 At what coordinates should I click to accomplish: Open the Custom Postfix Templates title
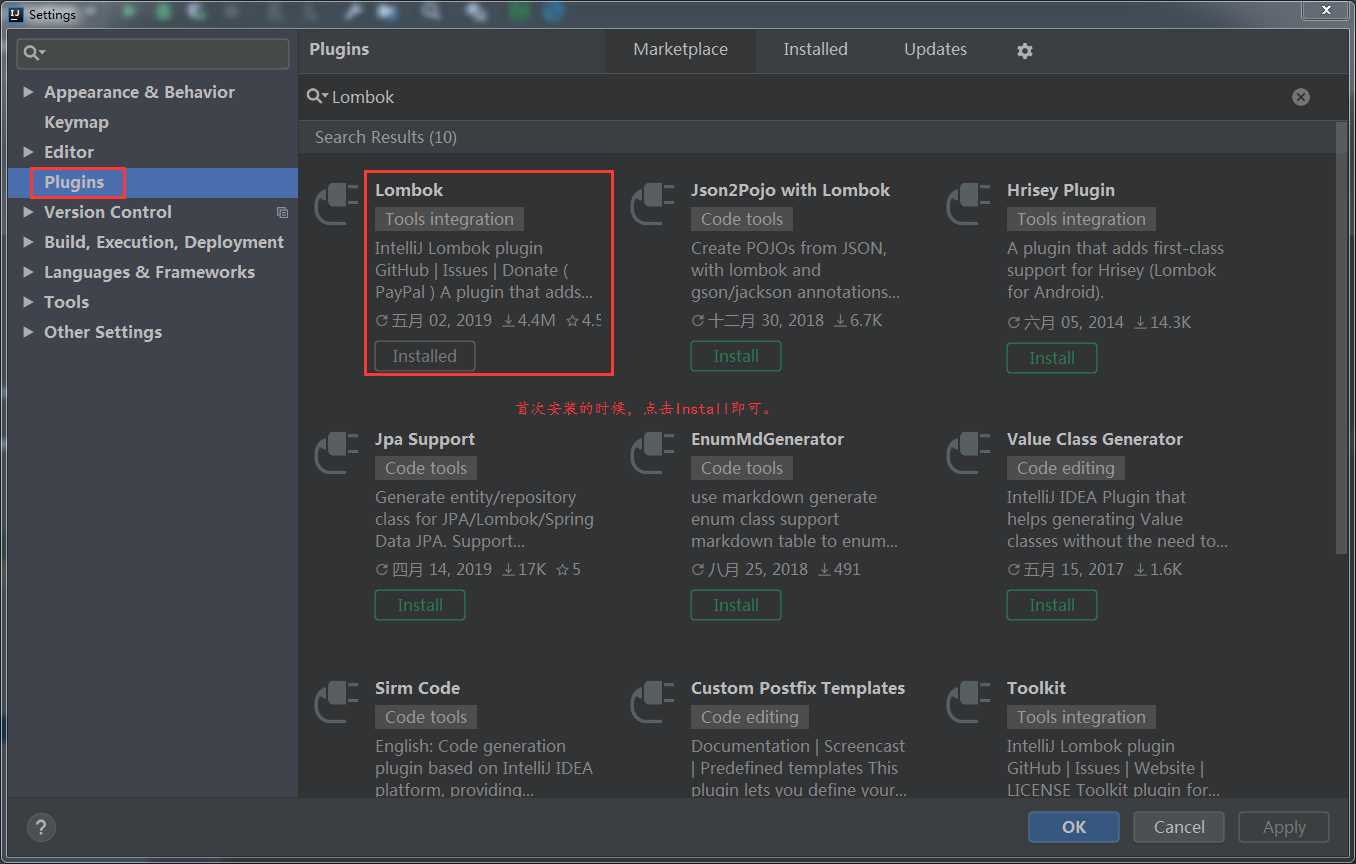pyautogui.click(x=798, y=688)
